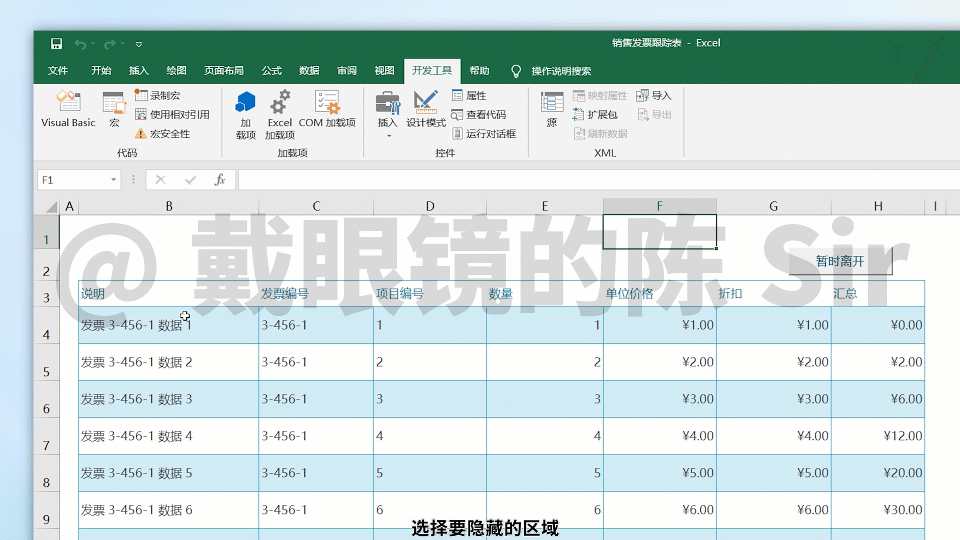Click 扩展包 expansion packs
This screenshot has width=960, height=540.
[x=595, y=114]
